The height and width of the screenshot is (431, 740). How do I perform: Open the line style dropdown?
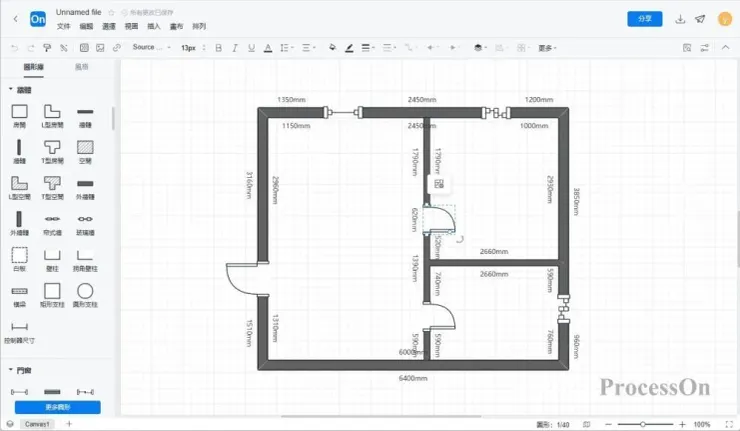pyautogui.click(x=389, y=48)
